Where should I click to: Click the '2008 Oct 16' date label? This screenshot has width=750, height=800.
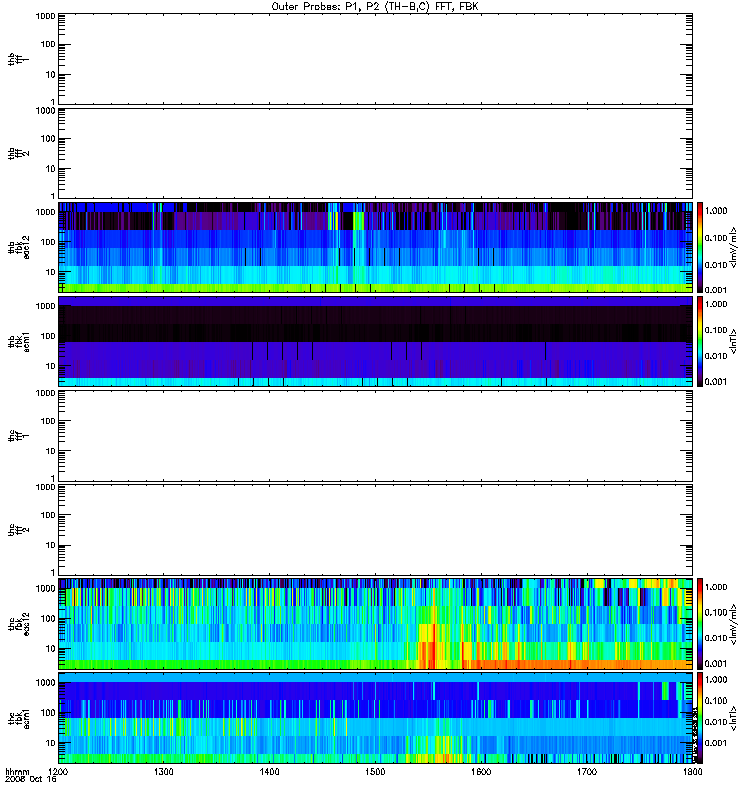click(31, 780)
